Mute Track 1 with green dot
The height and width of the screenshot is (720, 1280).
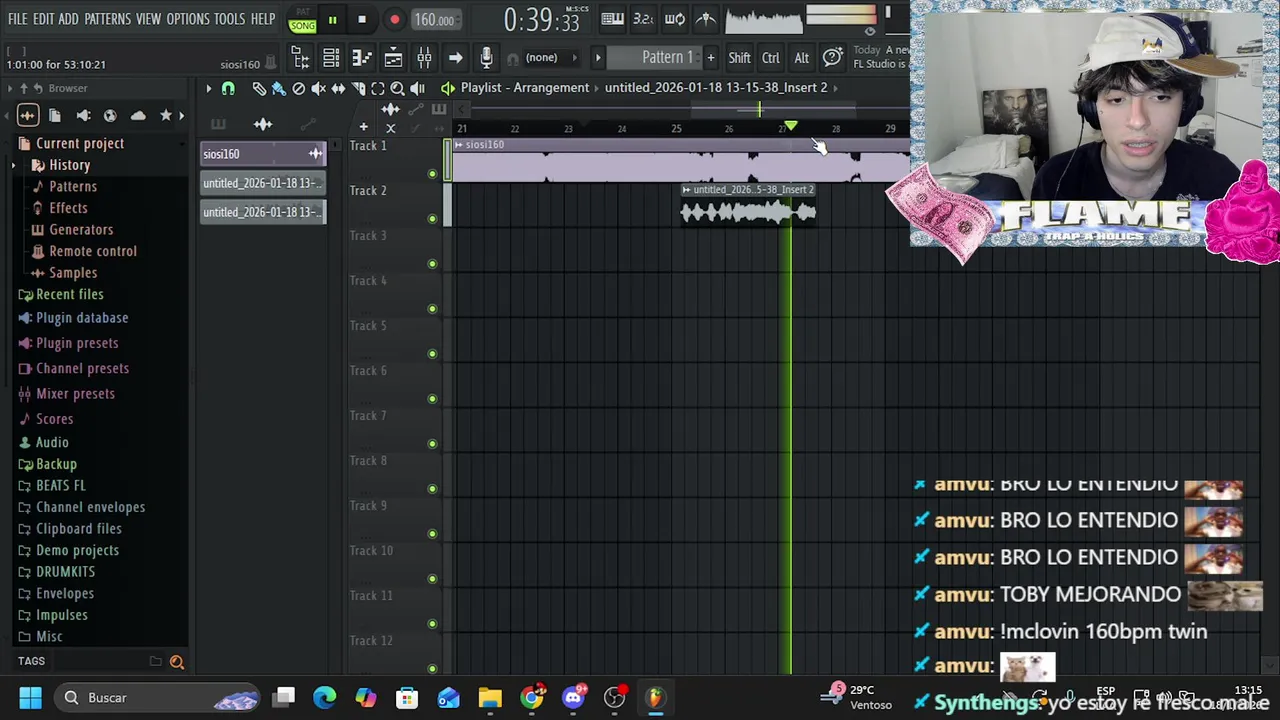pos(432,174)
